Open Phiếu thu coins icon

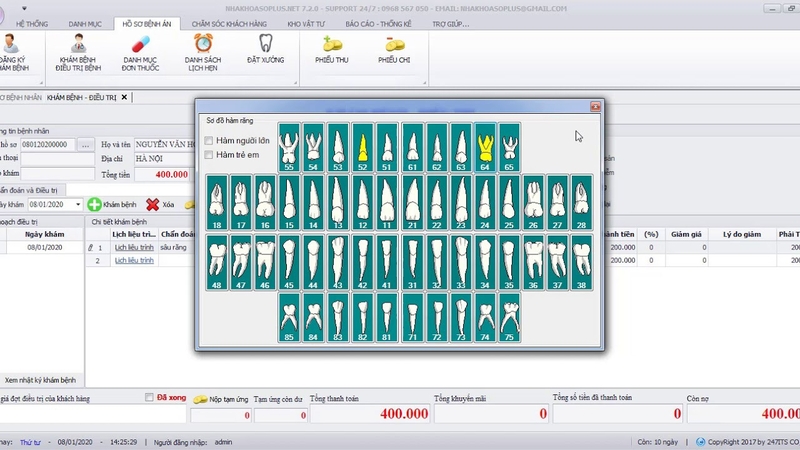point(332,49)
